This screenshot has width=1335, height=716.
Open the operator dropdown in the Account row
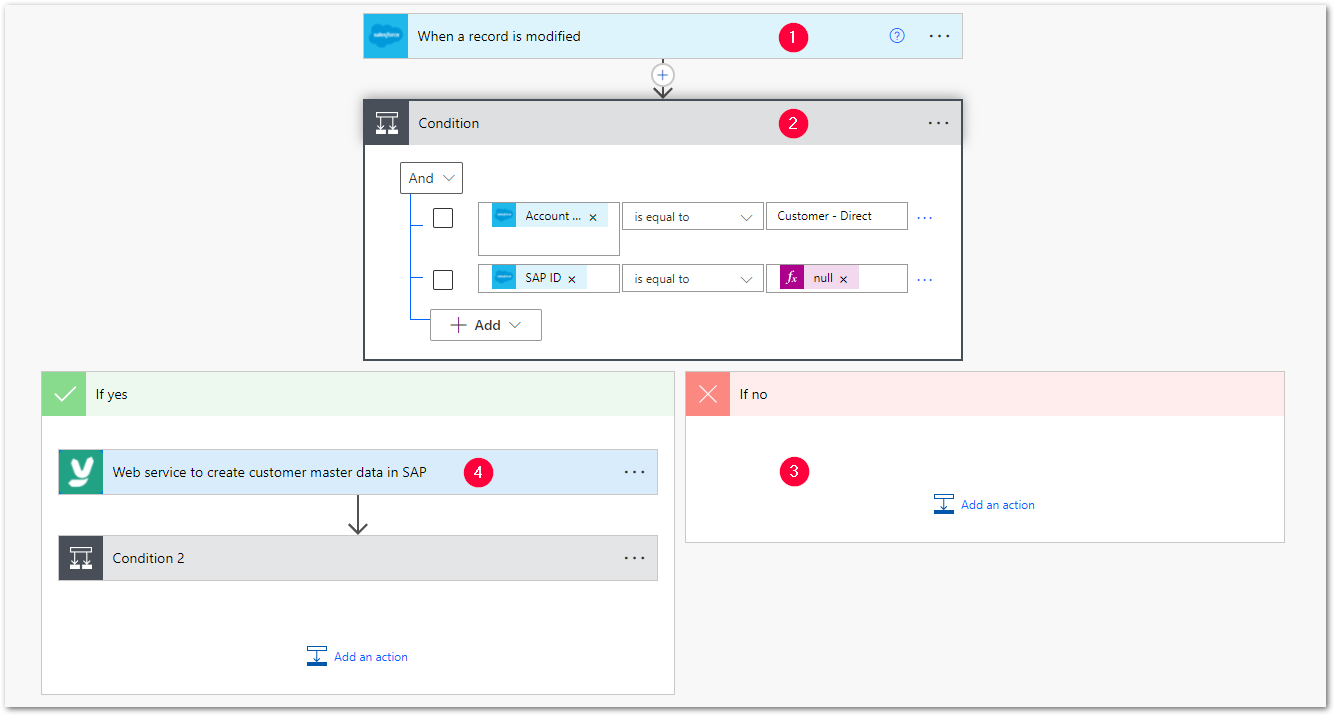[x=693, y=217]
